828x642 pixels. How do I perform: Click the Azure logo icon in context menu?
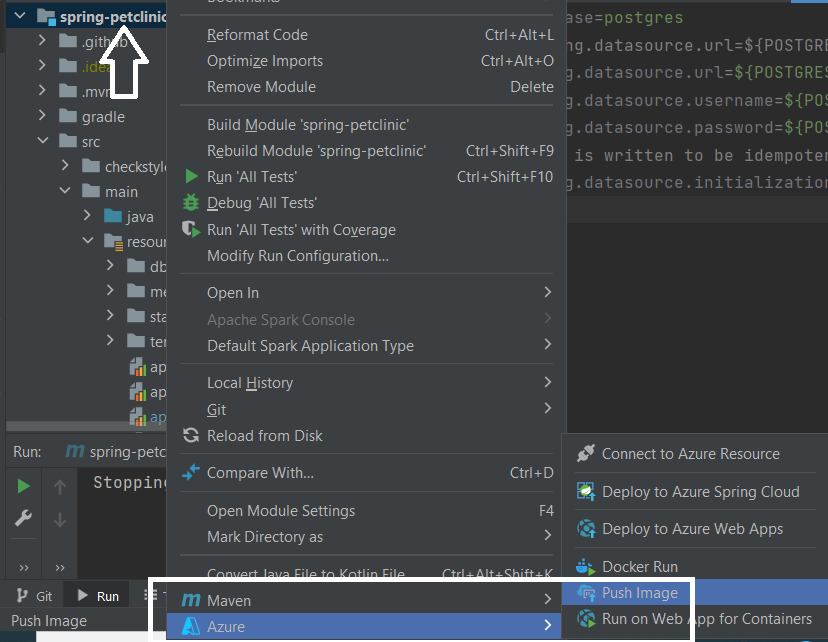click(191, 626)
